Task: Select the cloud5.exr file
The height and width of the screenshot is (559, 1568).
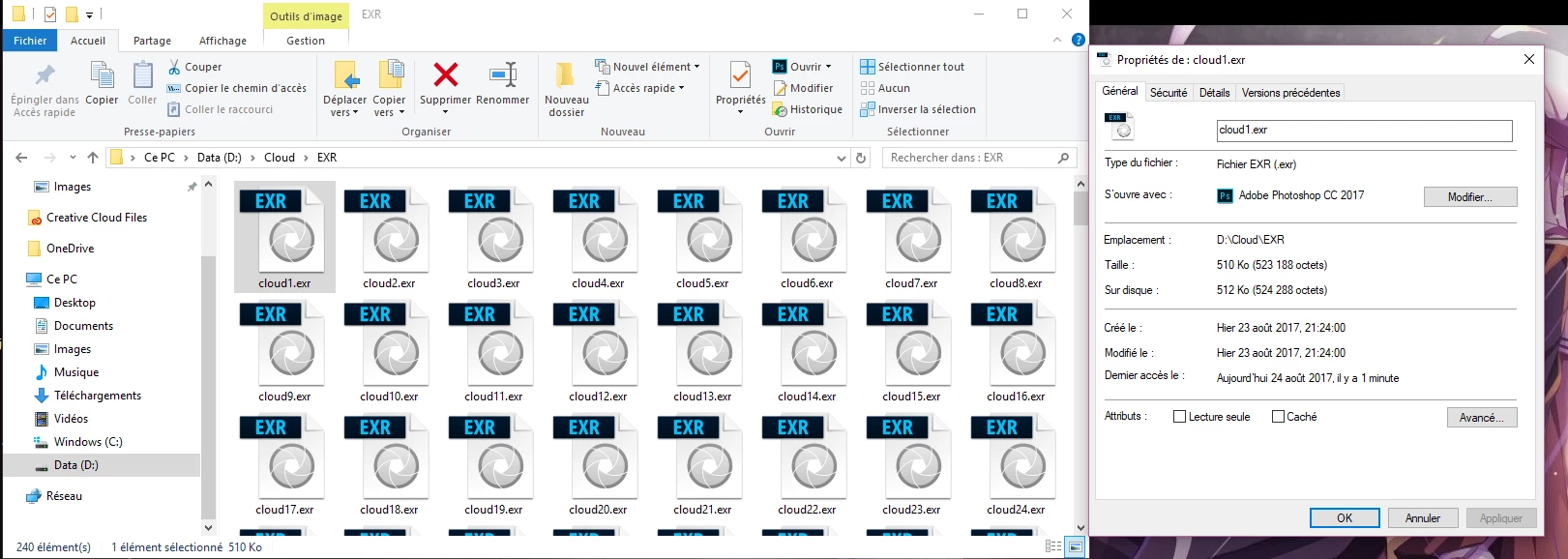Action: point(702,238)
